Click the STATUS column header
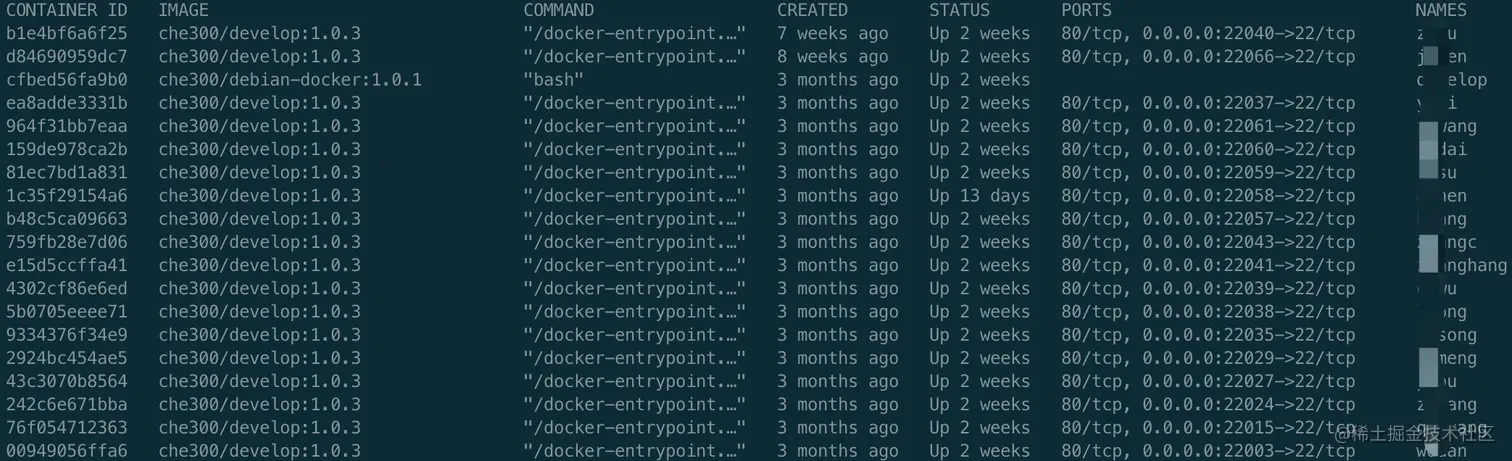1512x461 pixels. 959,10
